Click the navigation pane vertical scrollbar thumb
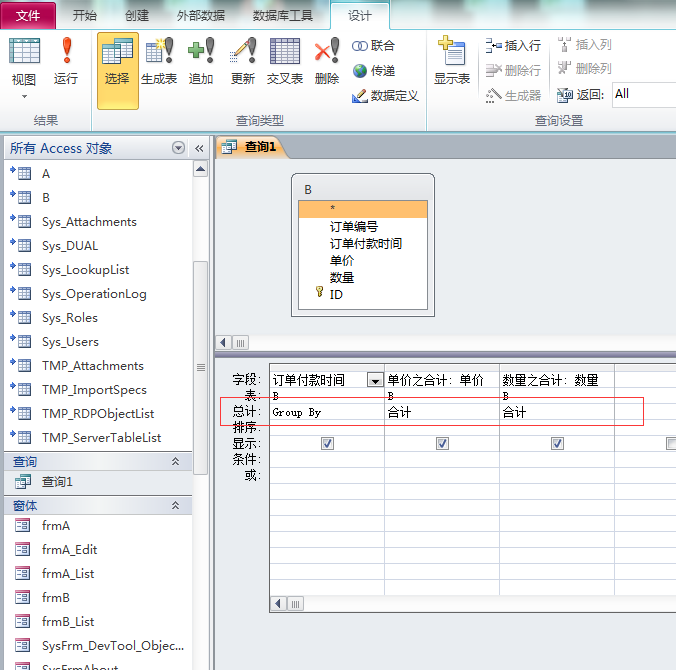676x670 pixels. coord(200,367)
